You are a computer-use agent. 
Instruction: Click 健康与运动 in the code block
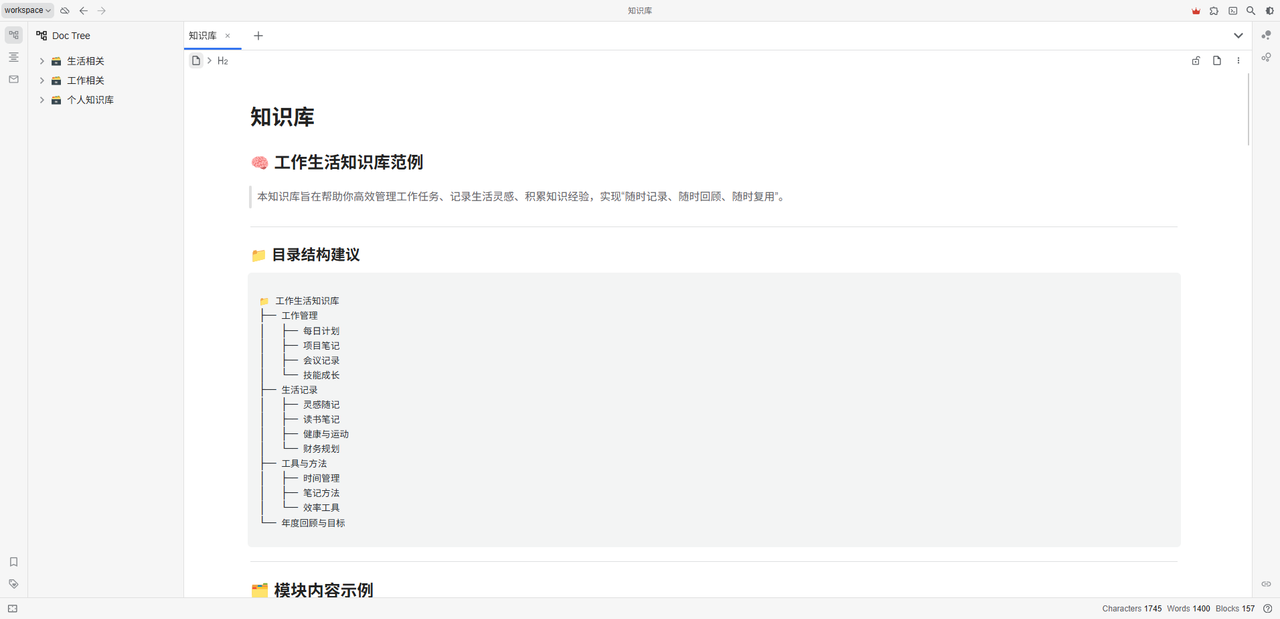[x=326, y=435]
